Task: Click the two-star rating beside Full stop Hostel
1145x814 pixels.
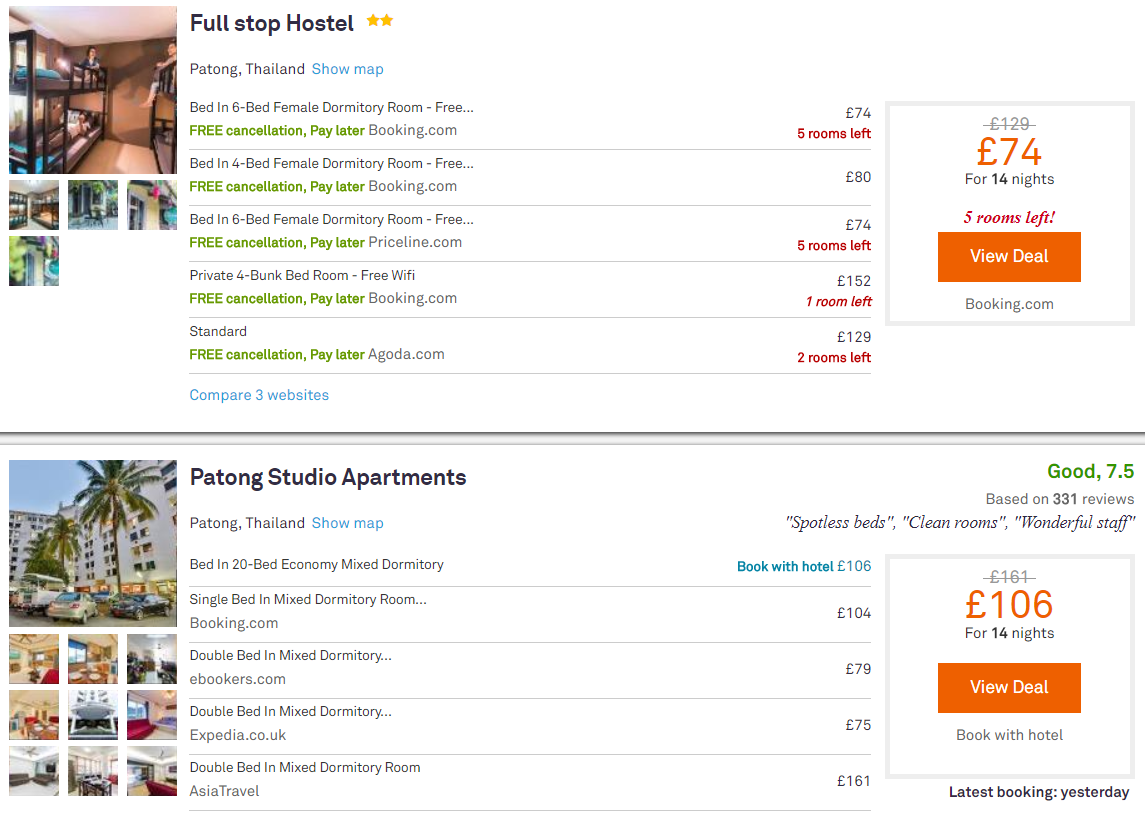Action: click(380, 20)
